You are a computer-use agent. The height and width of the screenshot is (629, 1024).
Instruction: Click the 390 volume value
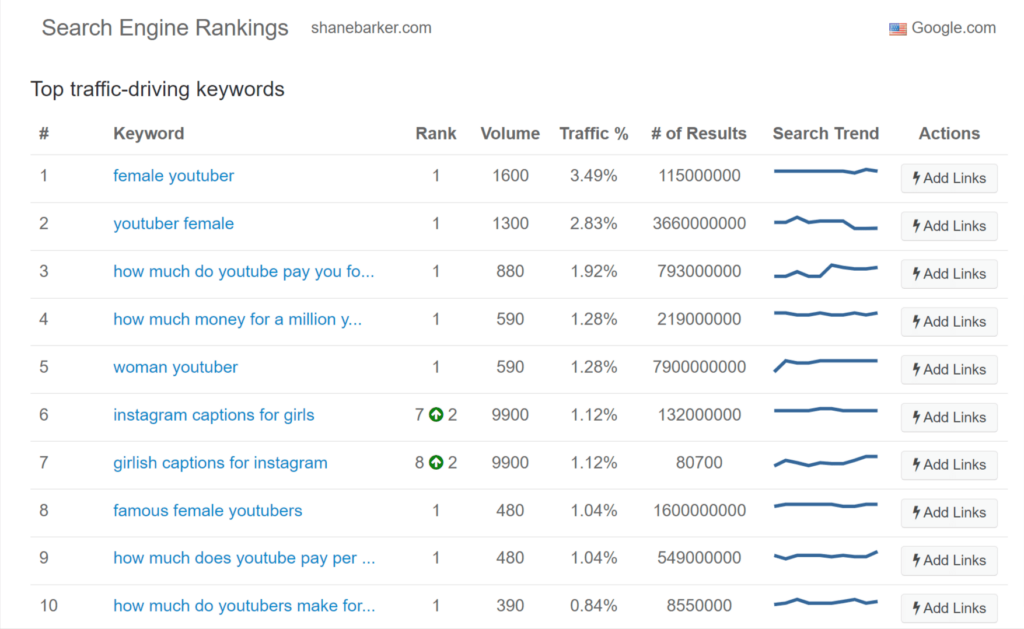(510, 605)
